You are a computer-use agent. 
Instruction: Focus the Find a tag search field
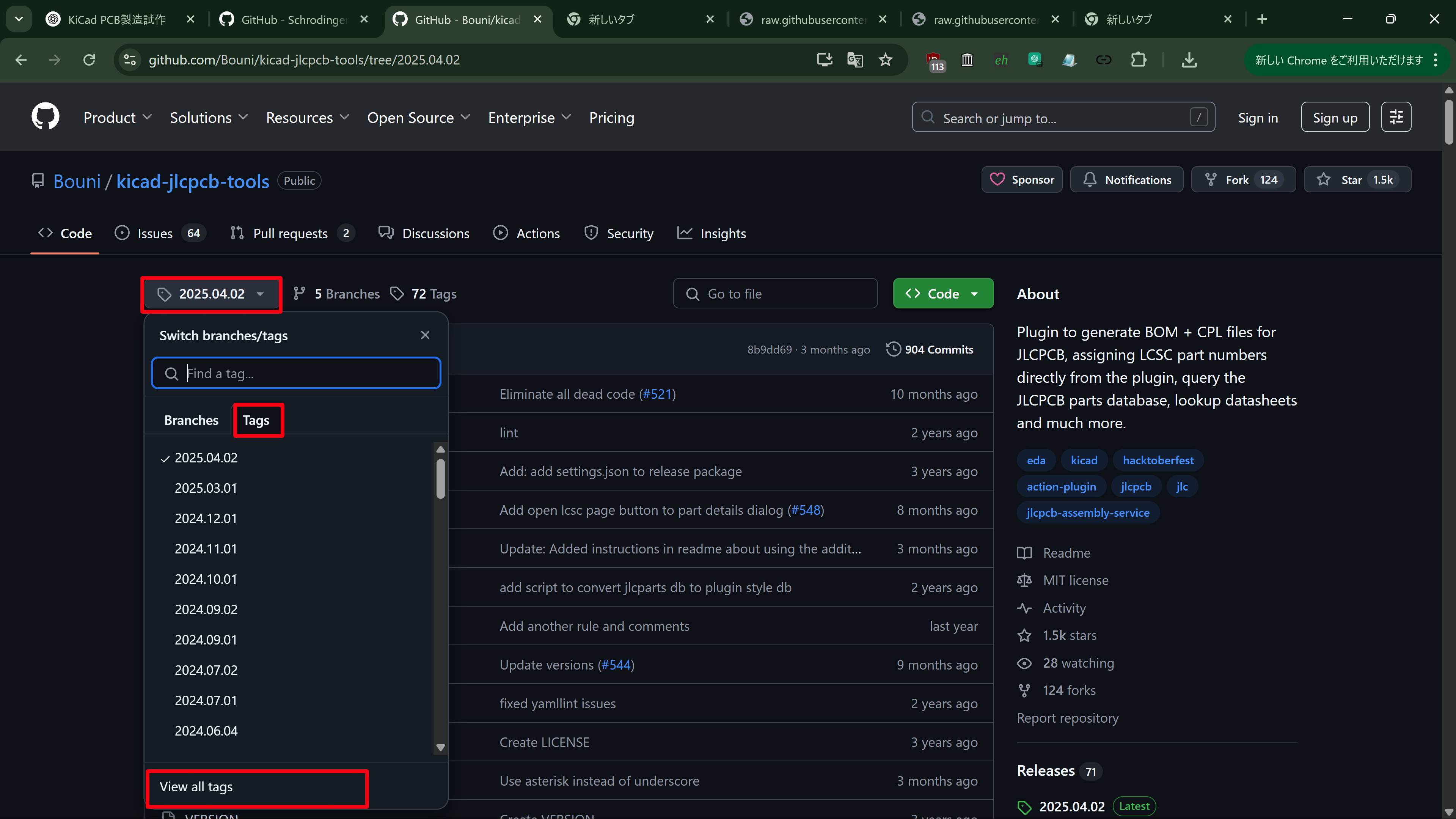[x=296, y=373]
